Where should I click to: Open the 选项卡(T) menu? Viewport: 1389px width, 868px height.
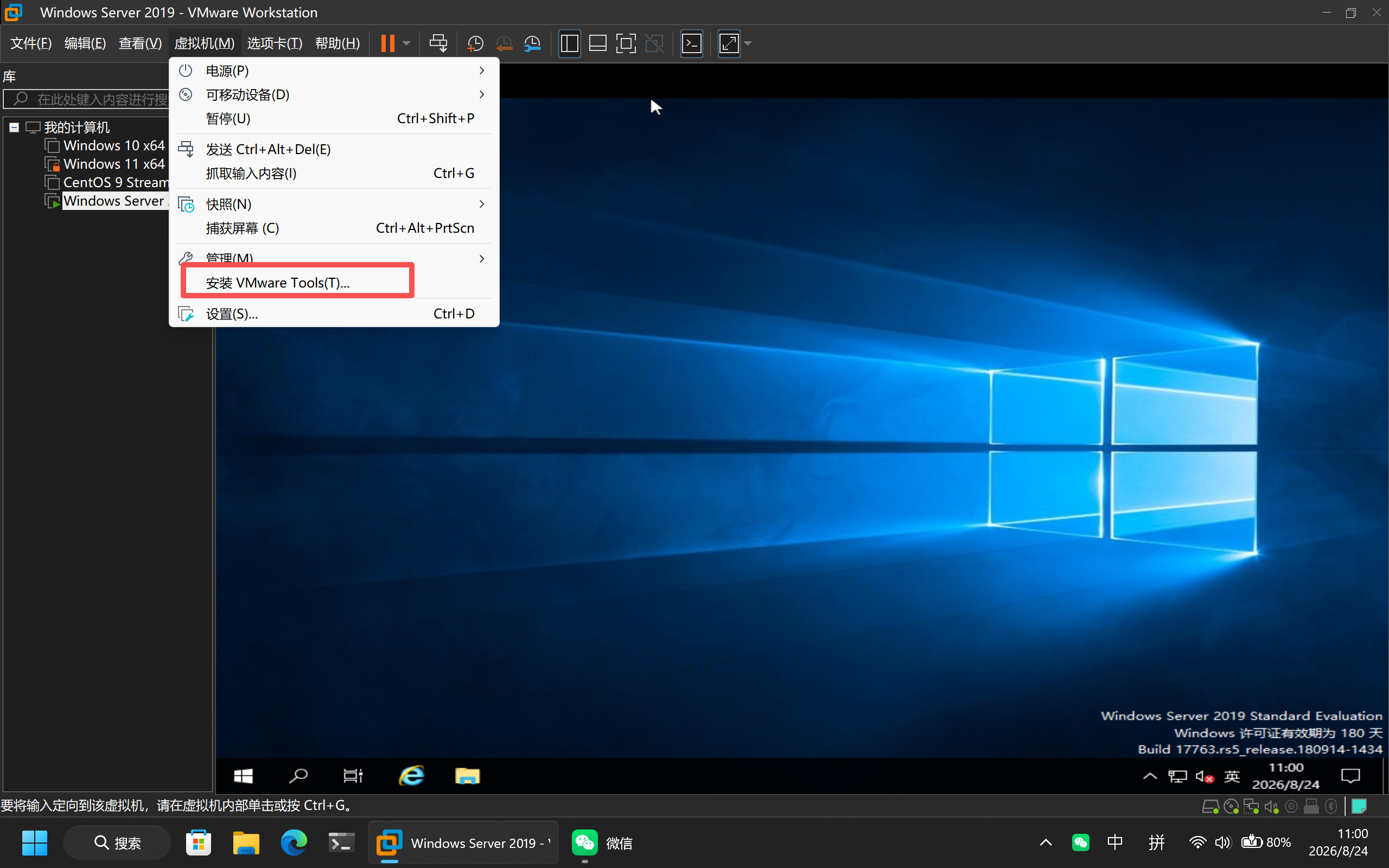[275, 43]
